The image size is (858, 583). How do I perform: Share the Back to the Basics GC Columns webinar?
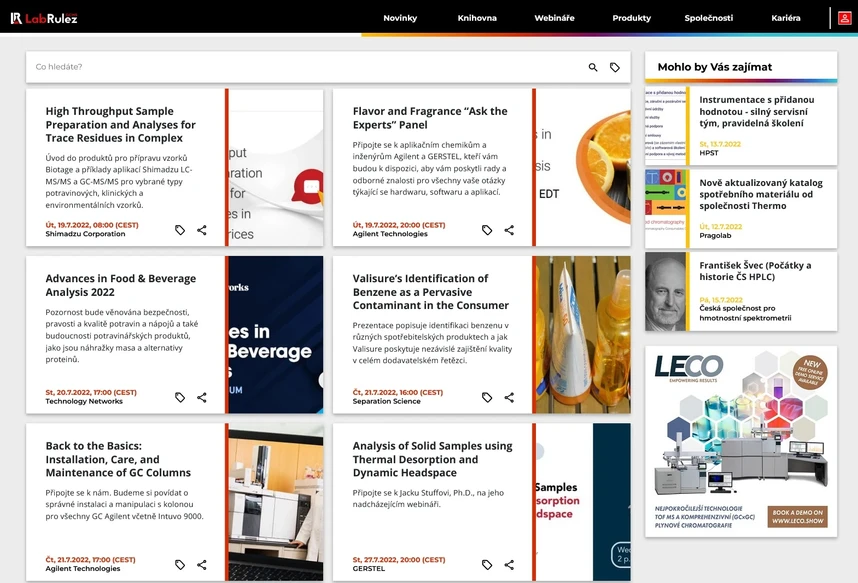pos(202,565)
